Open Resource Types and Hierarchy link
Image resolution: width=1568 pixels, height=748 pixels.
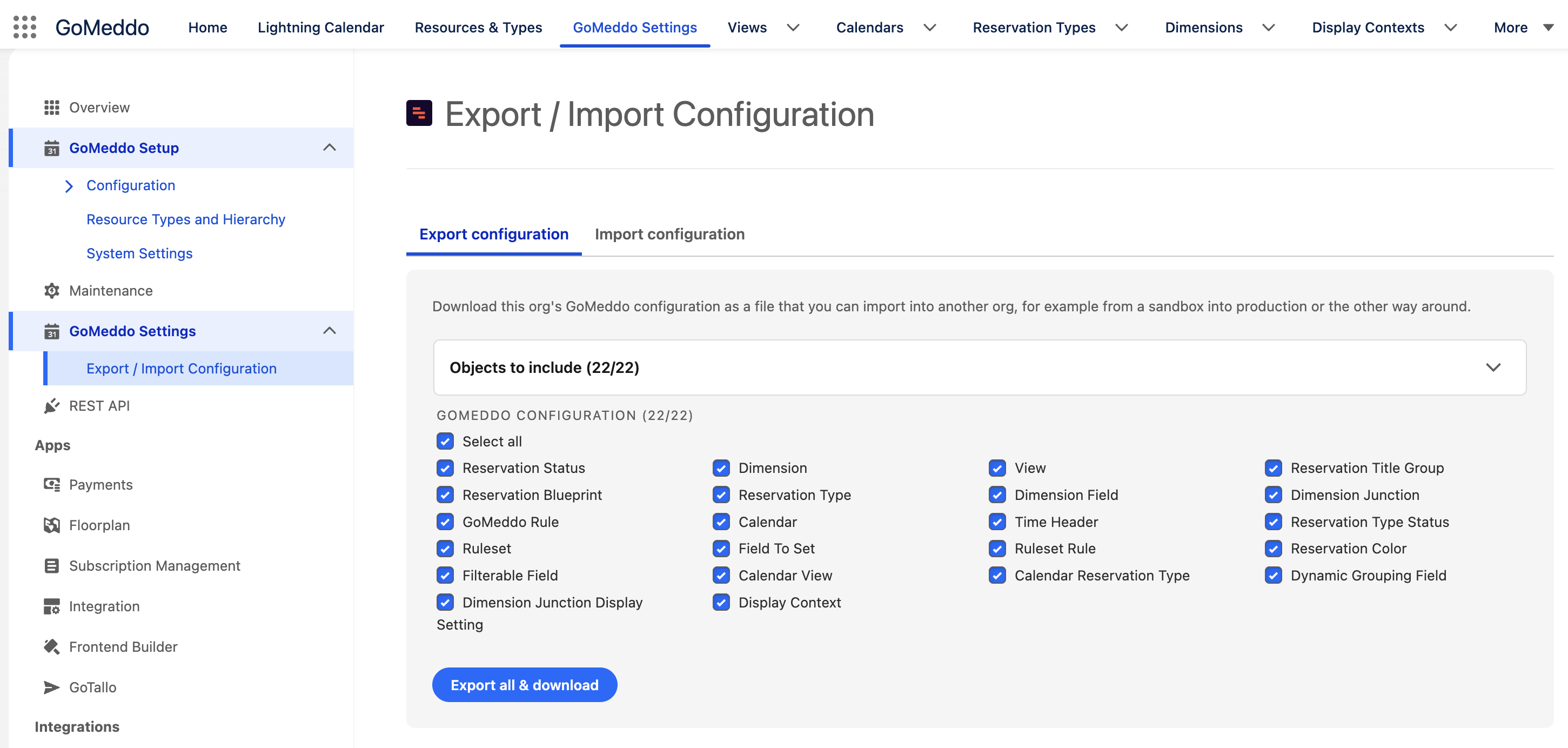(186, 219)
